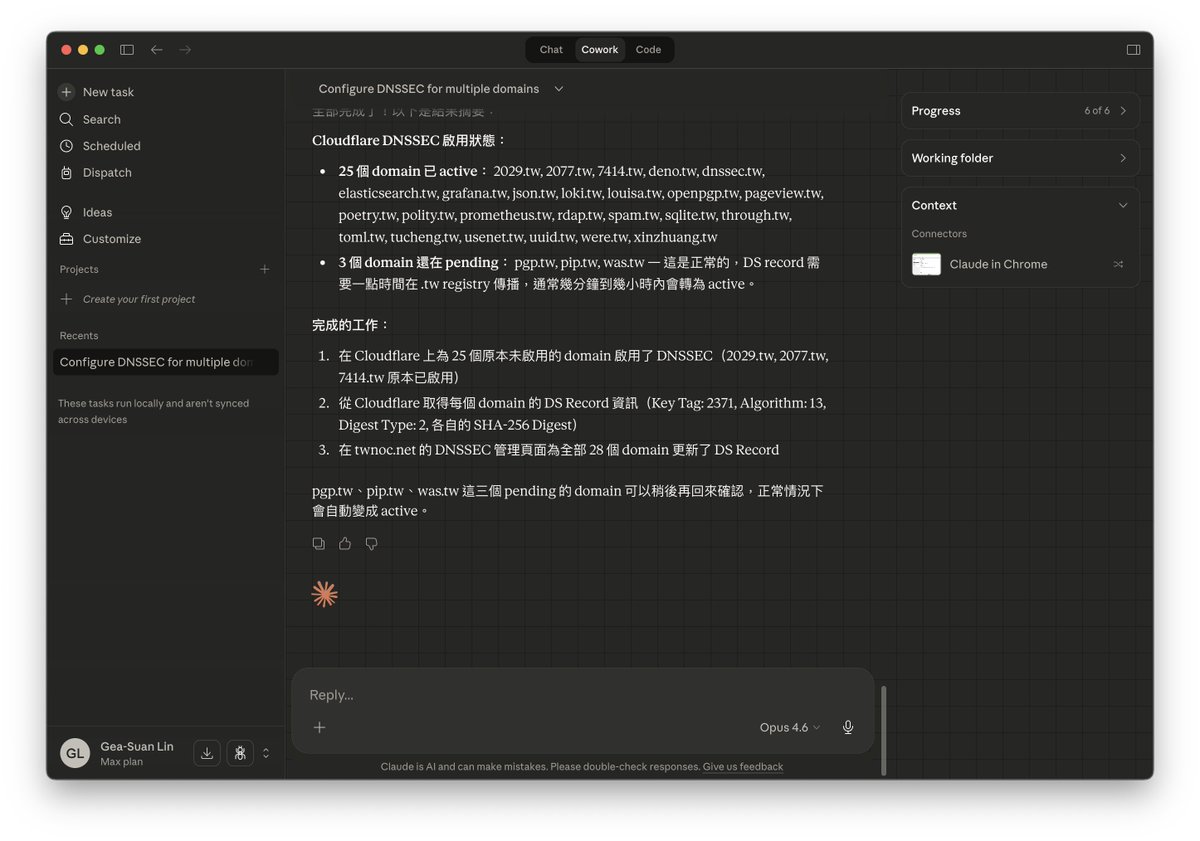Open the task title dropdown chevron
This screenshot has height=841, width=1200.
click(559, 89)
